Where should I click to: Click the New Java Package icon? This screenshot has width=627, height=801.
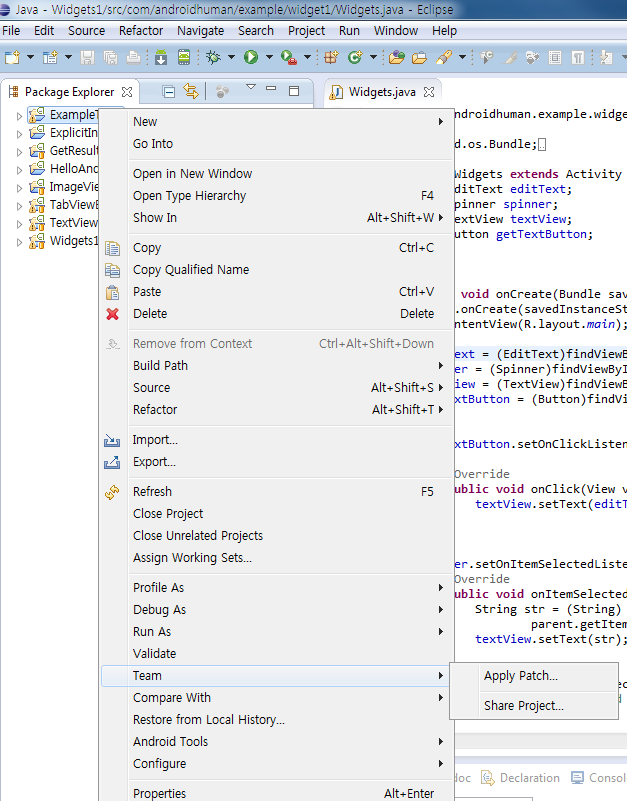coord(331,57)
